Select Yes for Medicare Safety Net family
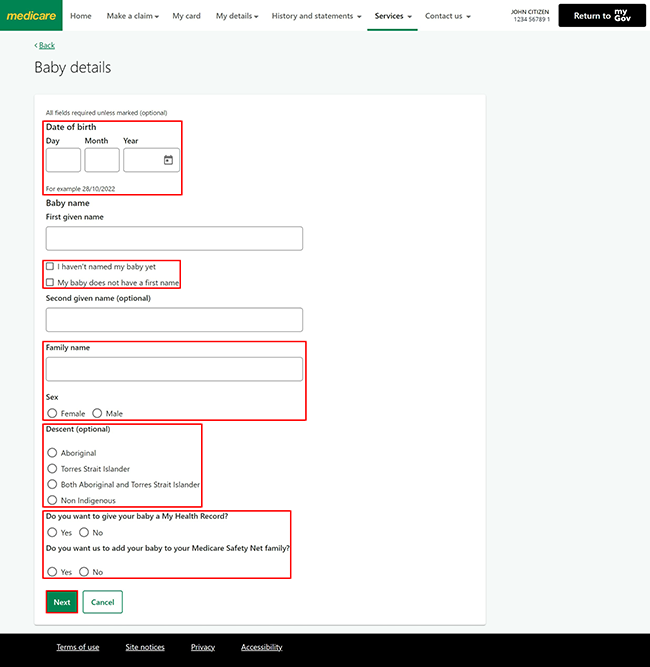650x667 pixels. tap(52, 571)
